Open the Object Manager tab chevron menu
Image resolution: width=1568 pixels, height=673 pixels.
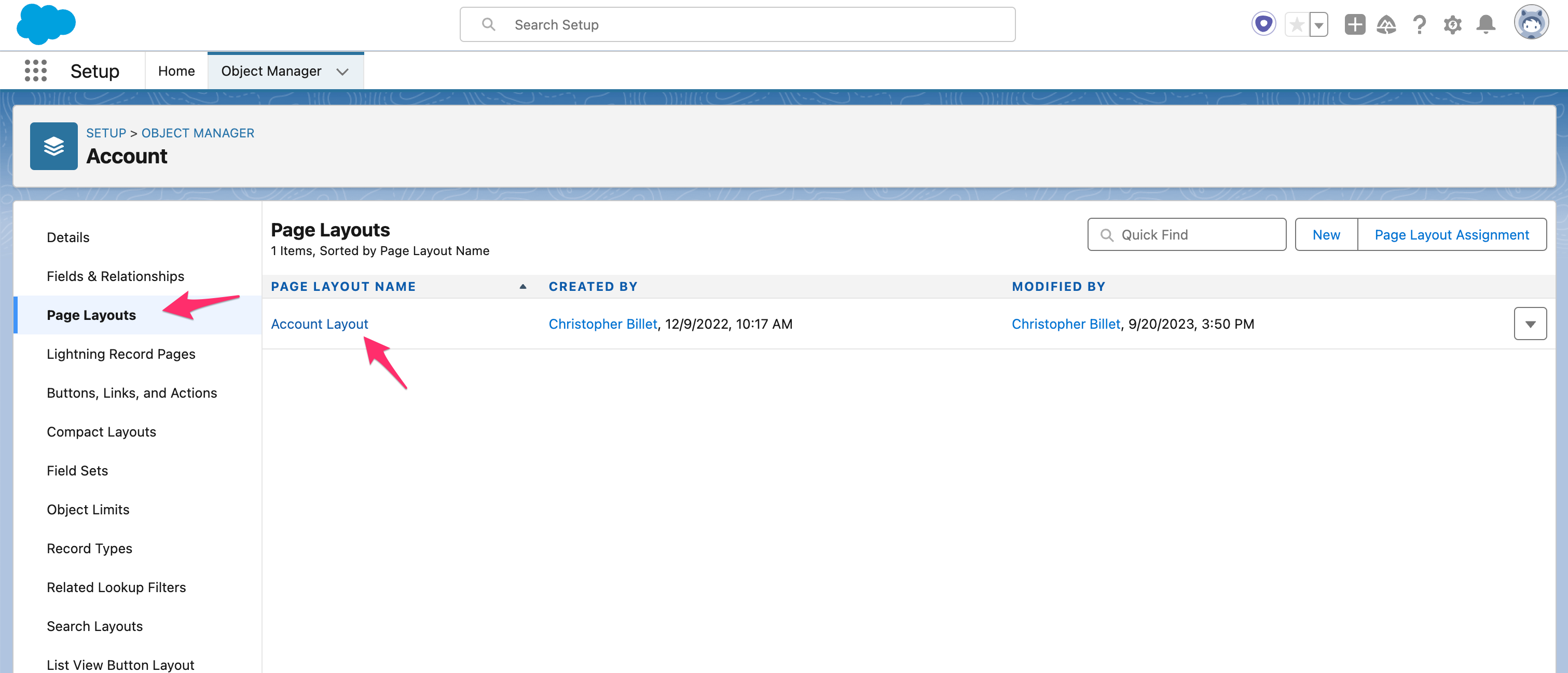[342, 71]
